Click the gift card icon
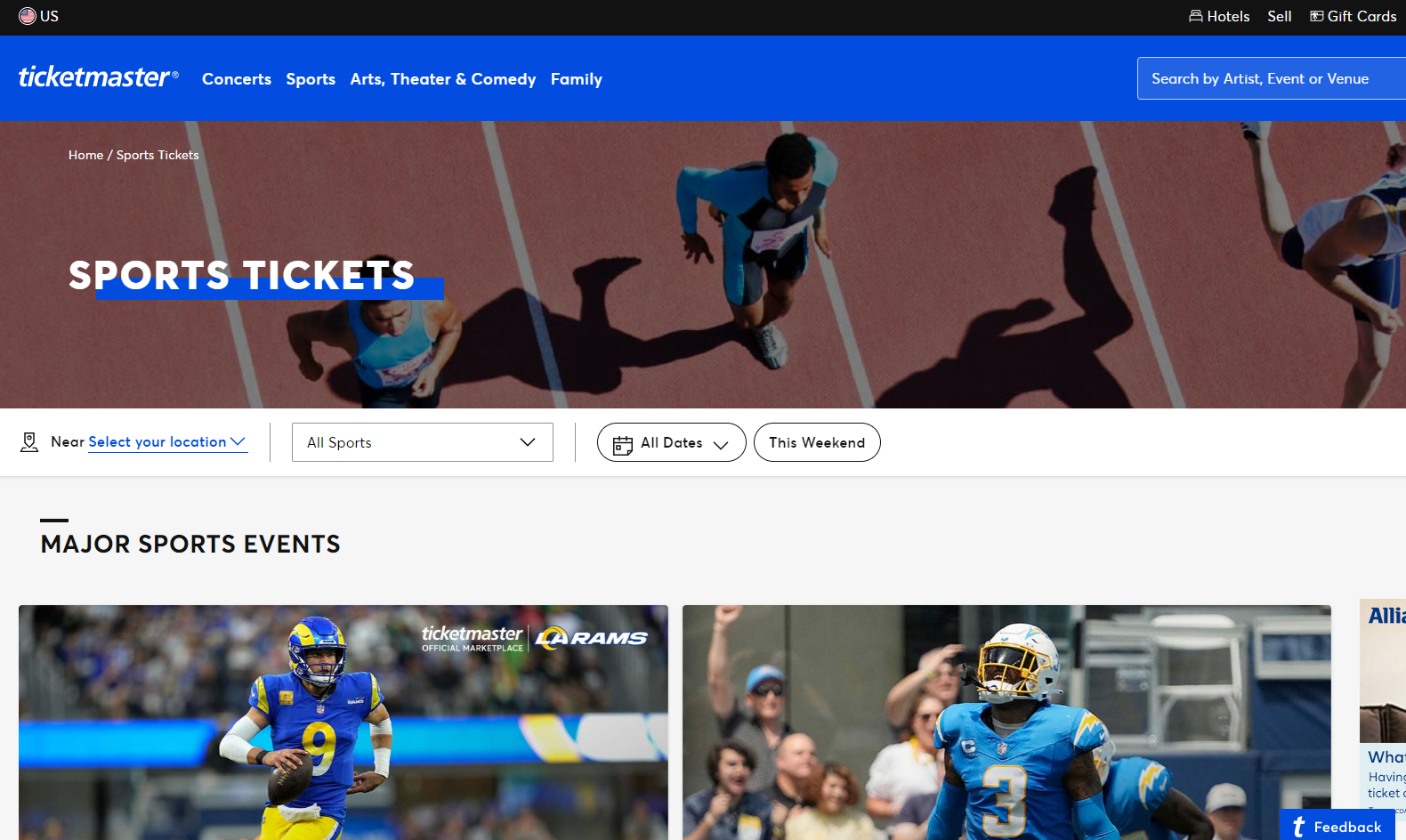 [1317, 16]
